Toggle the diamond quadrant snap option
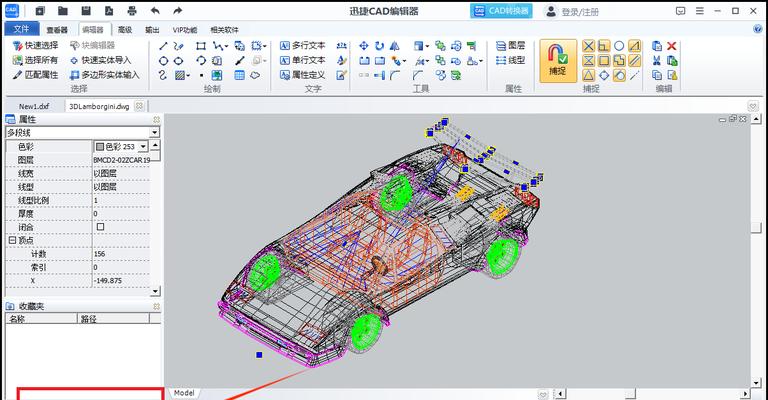The width and height of the screenshot is (768, 400). tap(604, 75)
